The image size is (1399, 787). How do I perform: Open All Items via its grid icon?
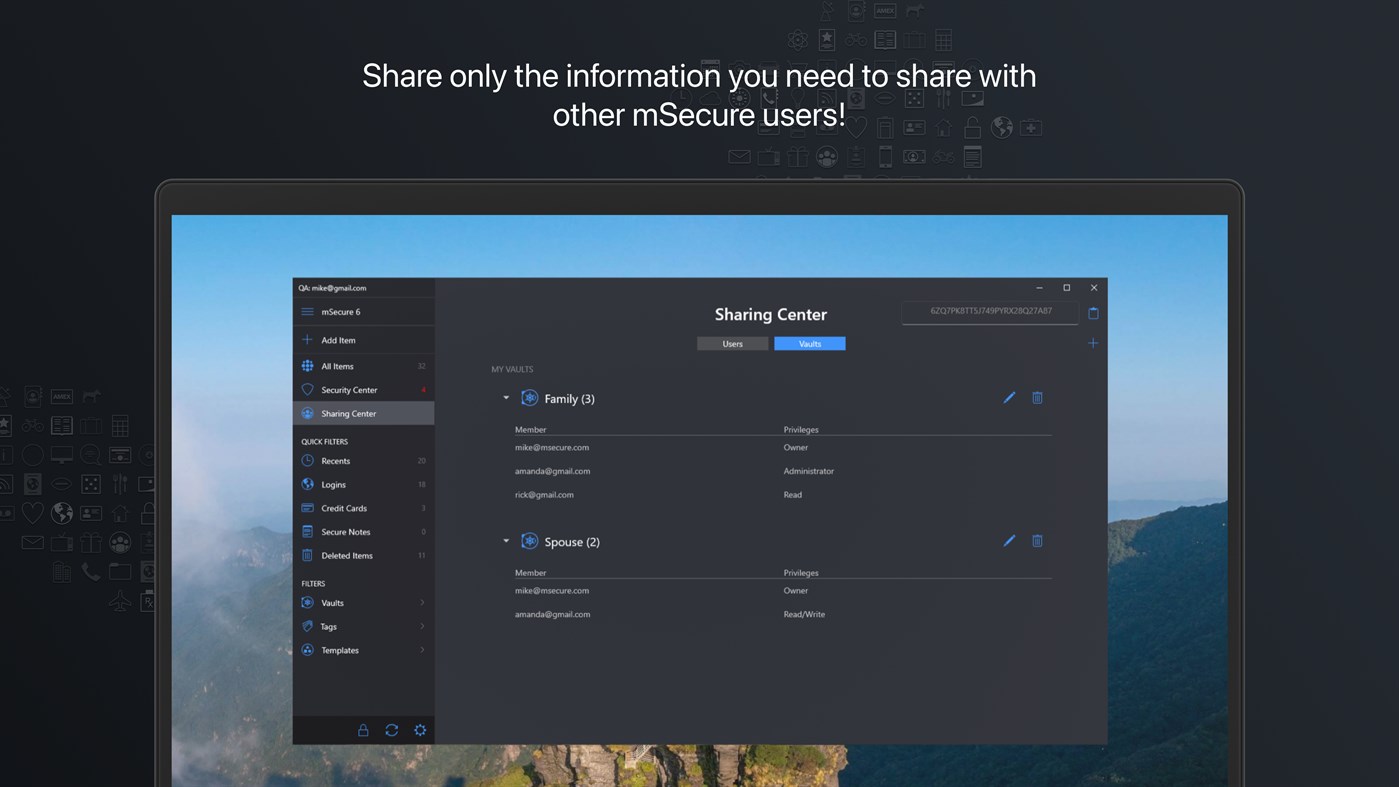[307, 366]
